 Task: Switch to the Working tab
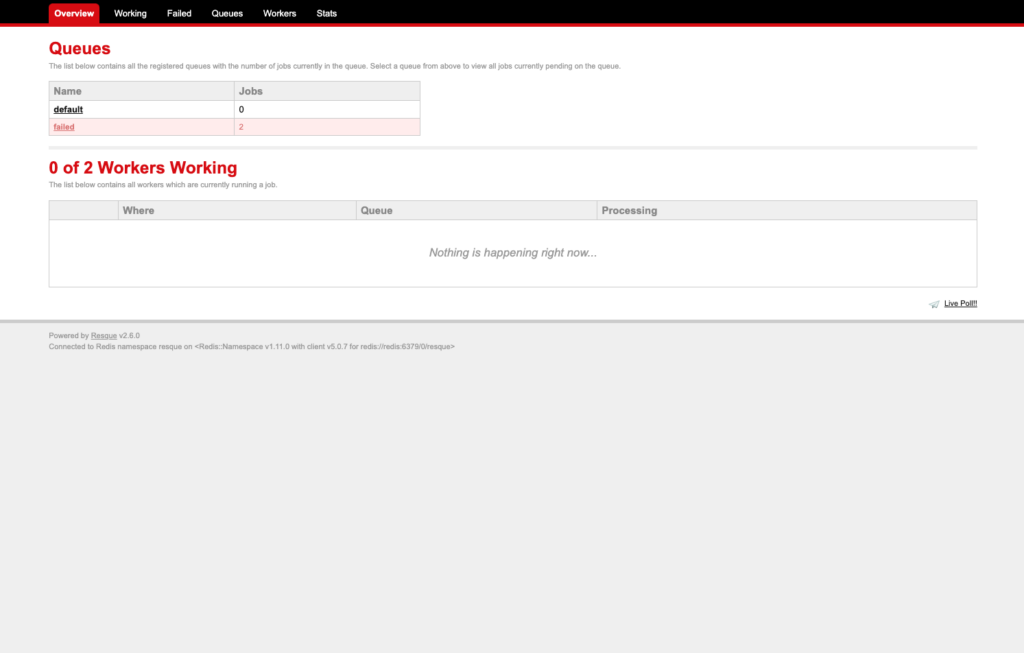pyautogui.click(x=130, y=14)
